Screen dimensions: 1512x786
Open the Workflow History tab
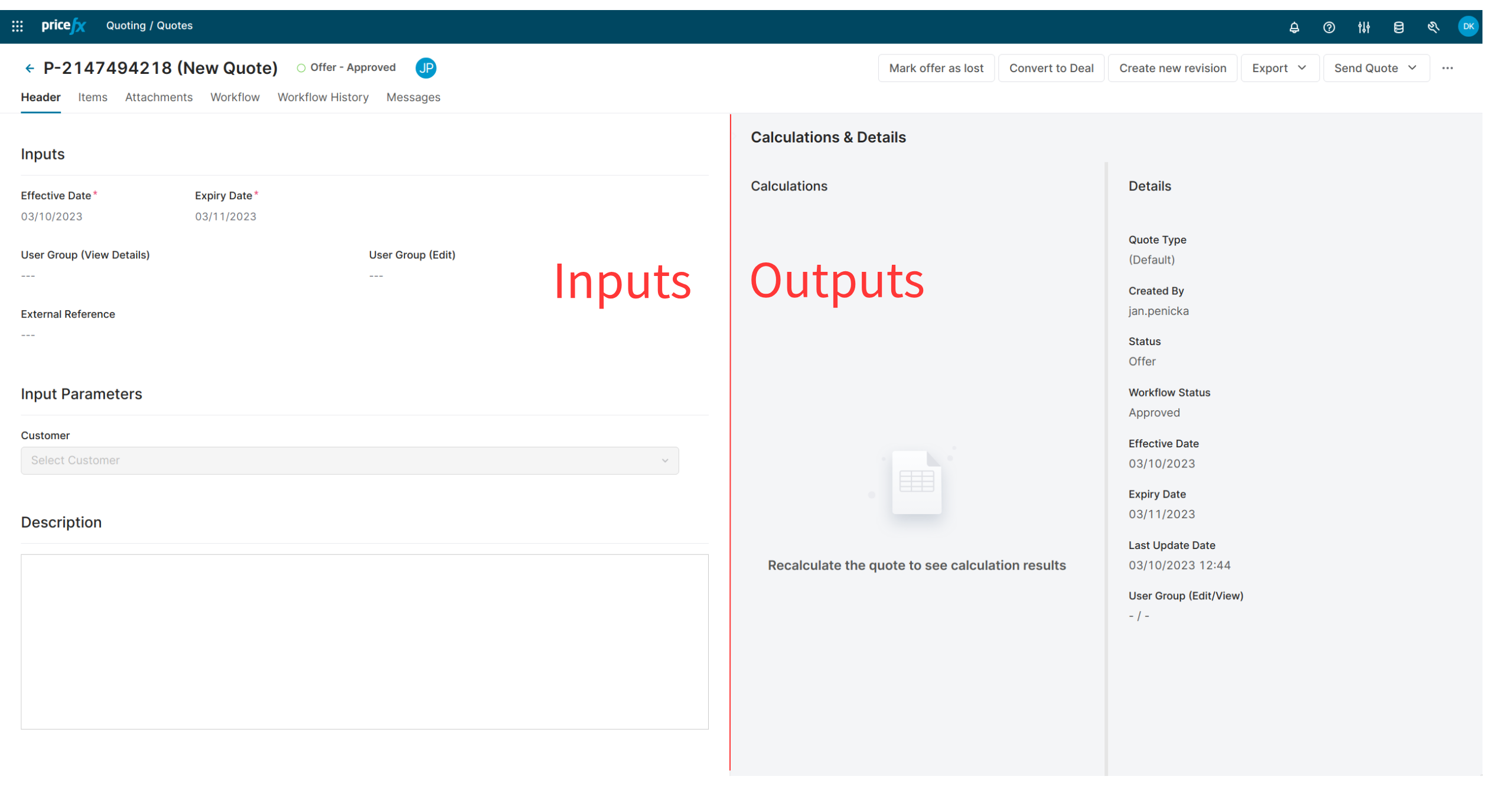click(322, 97)
